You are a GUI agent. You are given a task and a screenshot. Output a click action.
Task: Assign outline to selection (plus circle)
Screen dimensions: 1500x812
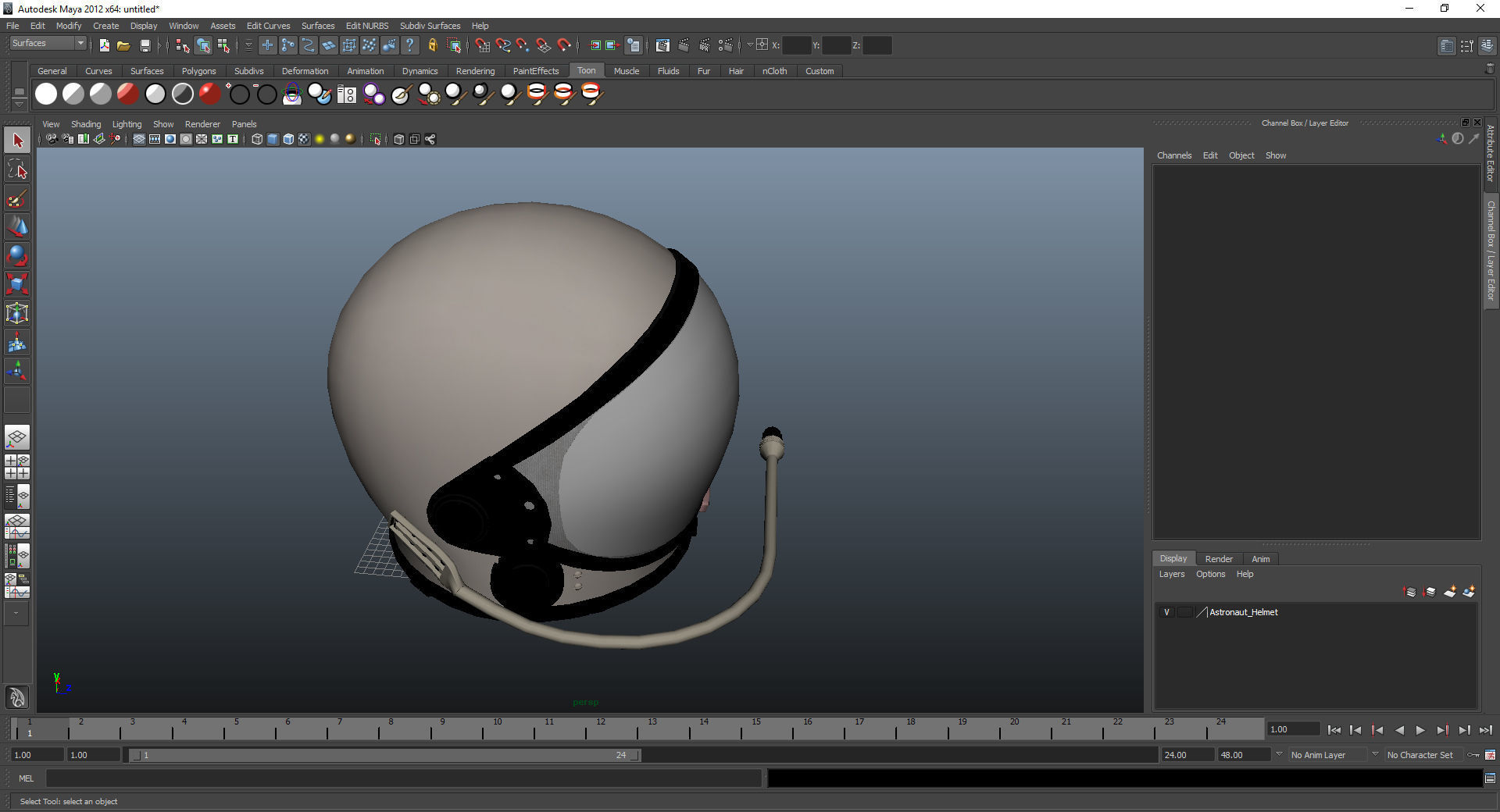[238, 94]
